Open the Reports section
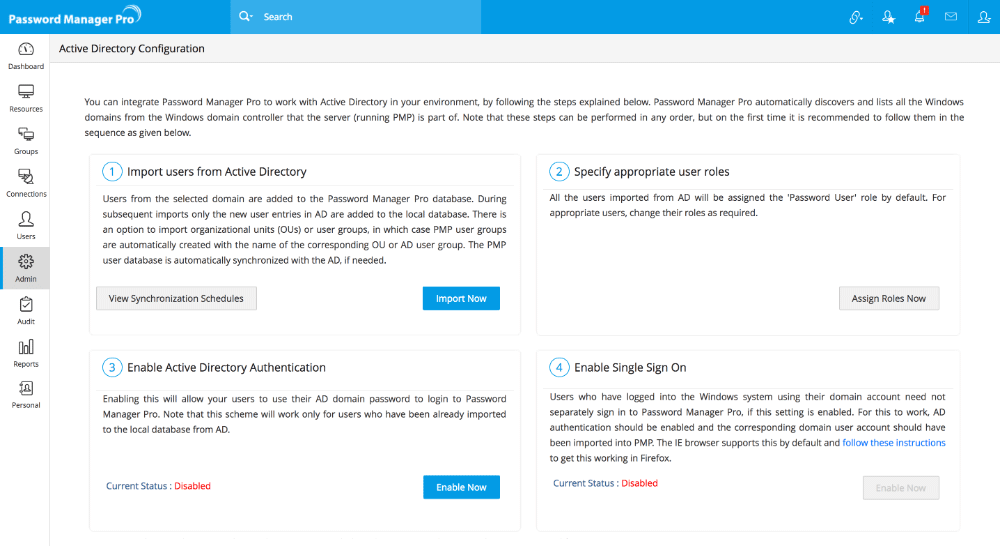The width and height of the screenshot is (1000, 546). pos(25,353)
